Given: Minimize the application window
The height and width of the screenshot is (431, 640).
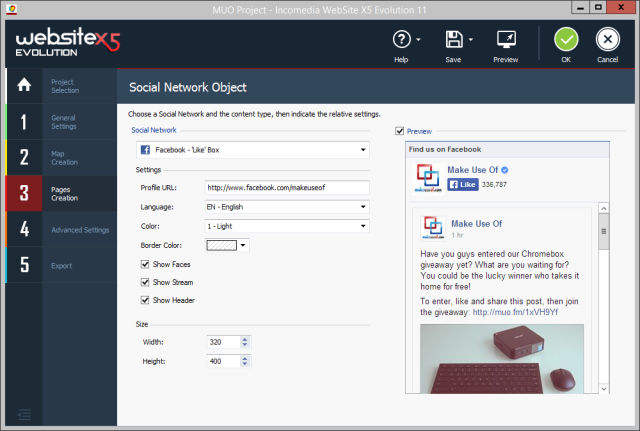Looking at the screenshot, I should pos(580,7).
